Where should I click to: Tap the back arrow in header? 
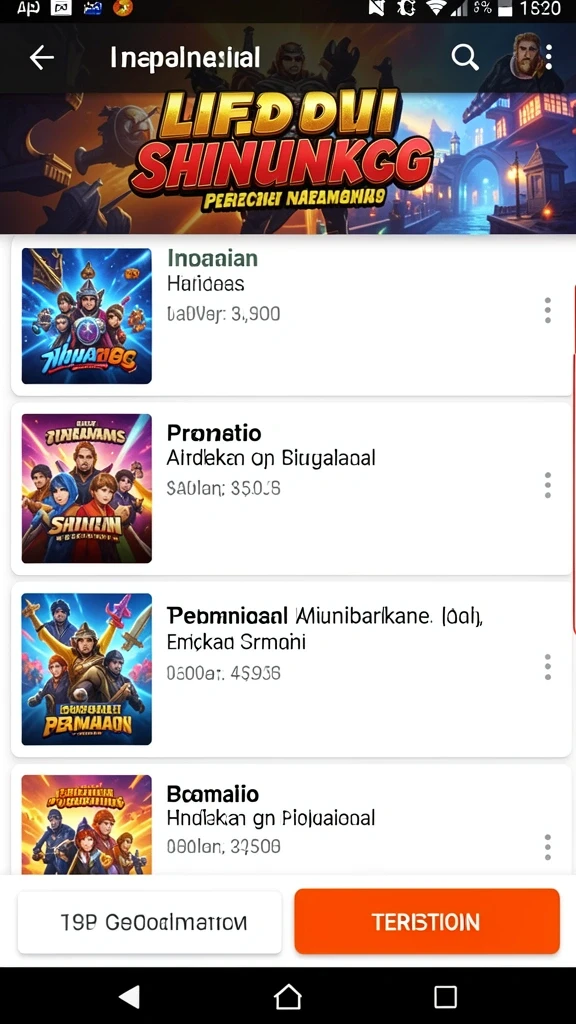click(x=42, y=57)
